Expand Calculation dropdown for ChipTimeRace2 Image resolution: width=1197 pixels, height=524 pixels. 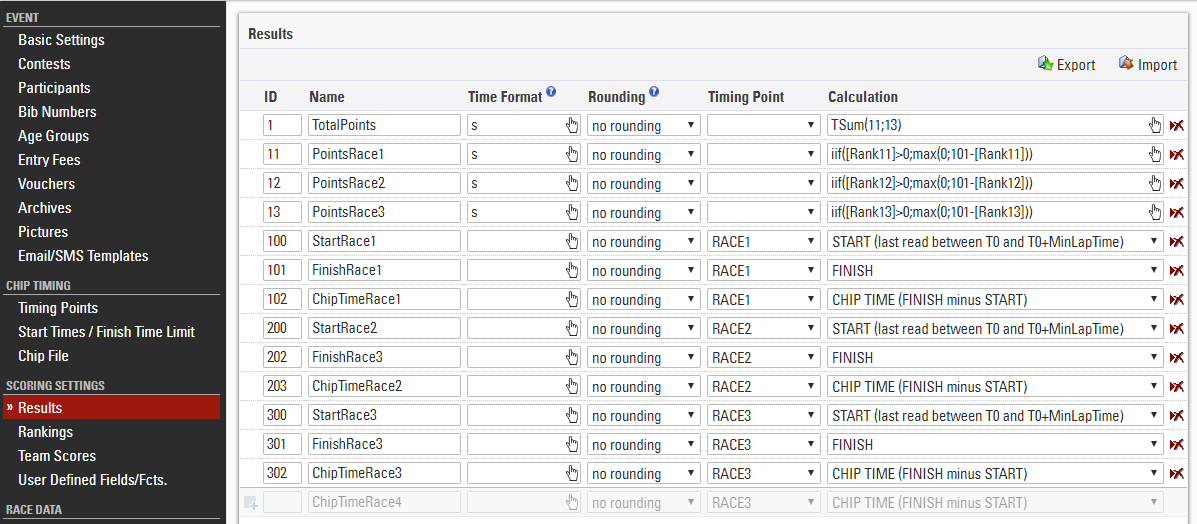click(x=996, y=386)
